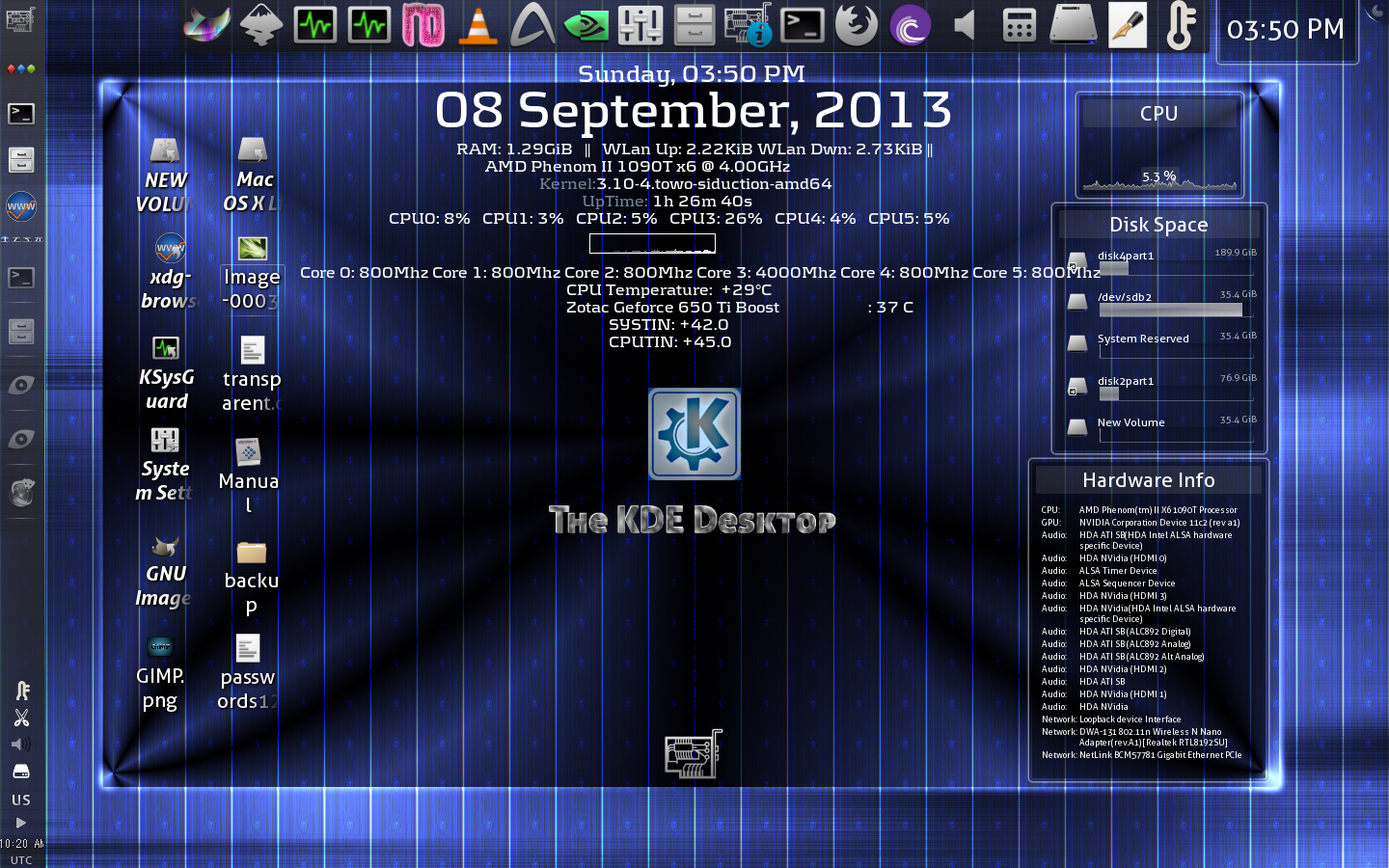
Task: Click the three colored dots activities icon
Action: point(21,69)
